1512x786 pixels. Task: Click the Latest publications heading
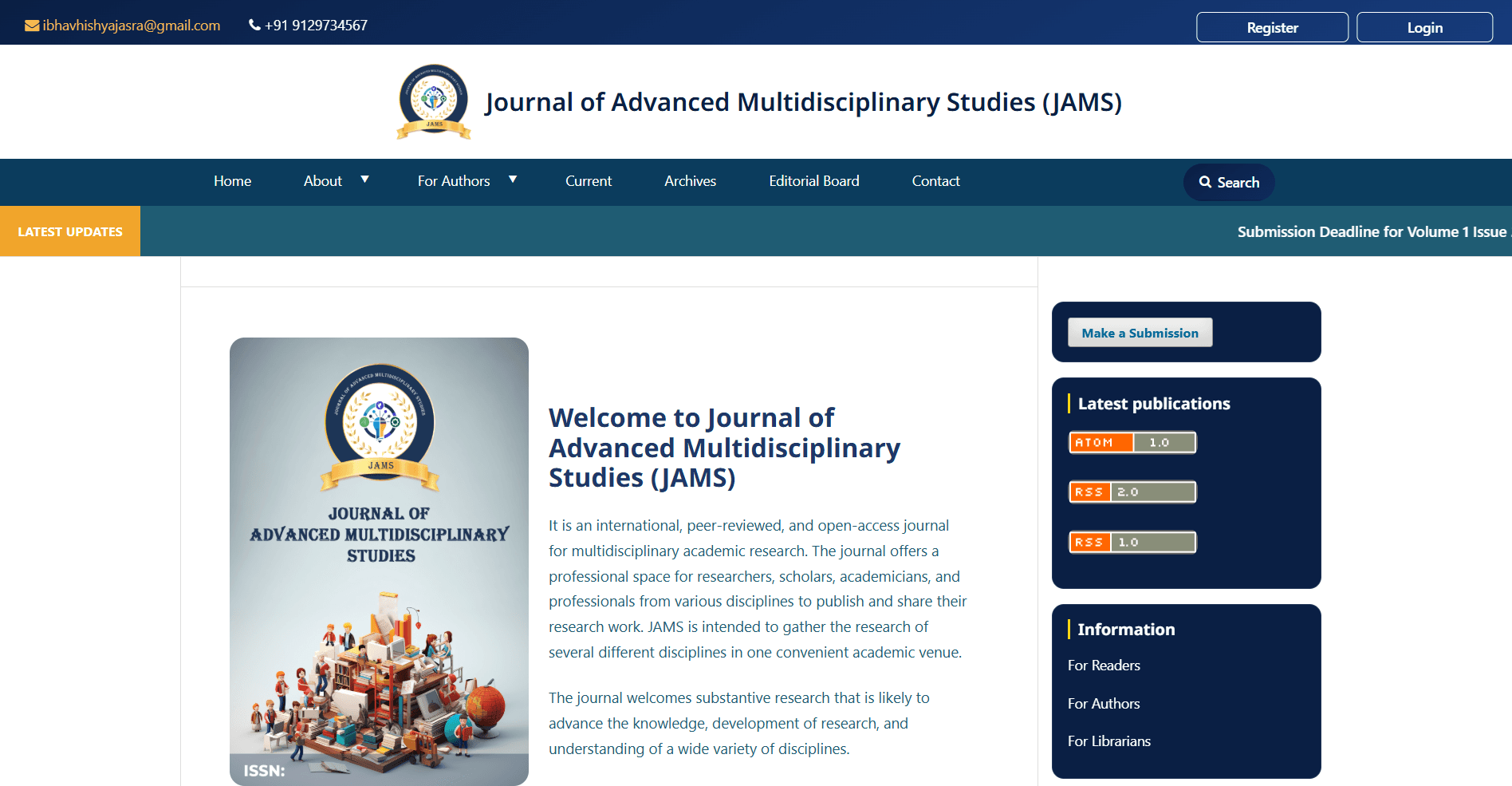pos(1154,404)
